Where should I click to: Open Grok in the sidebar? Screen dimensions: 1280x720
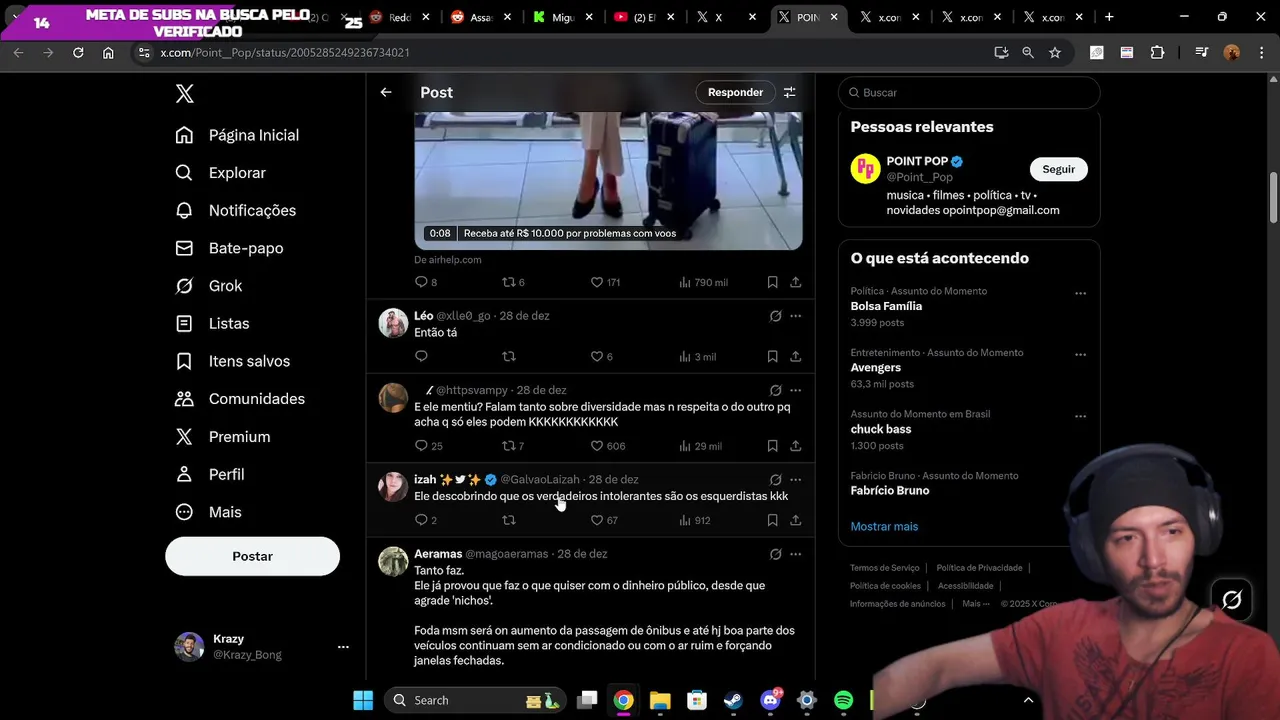[209, 286]
